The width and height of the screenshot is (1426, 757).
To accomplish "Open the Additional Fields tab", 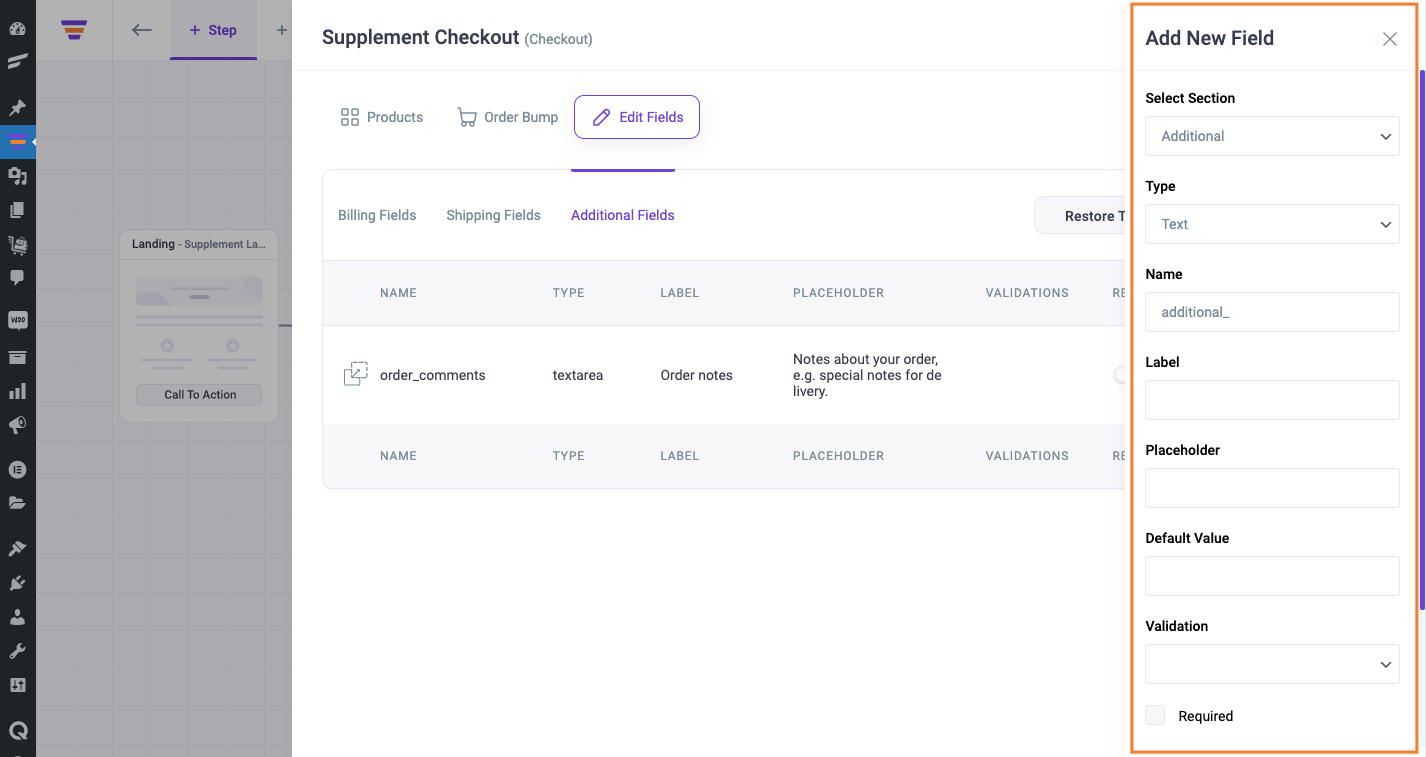I will [x=623, y=215].
